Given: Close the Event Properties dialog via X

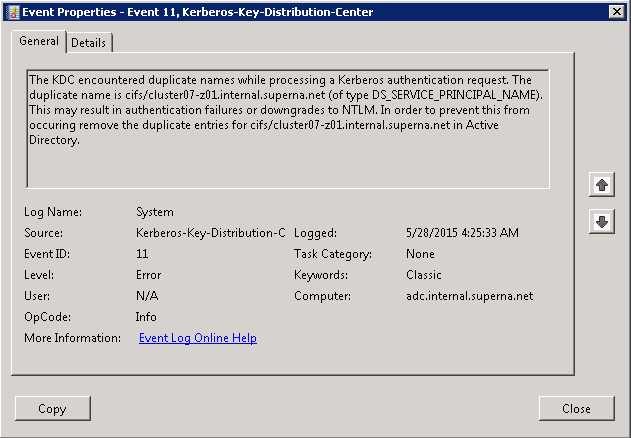Looking at the screenshot, I should 617,12.
